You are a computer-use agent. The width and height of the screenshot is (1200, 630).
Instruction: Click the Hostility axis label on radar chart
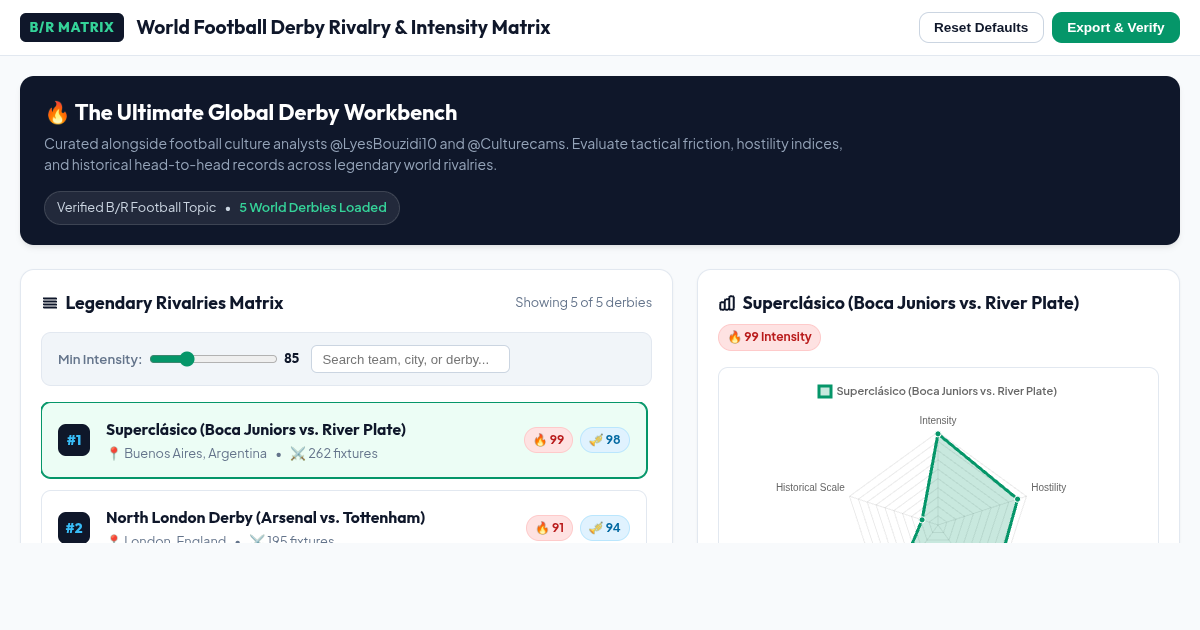click(x=1048, y=487)
